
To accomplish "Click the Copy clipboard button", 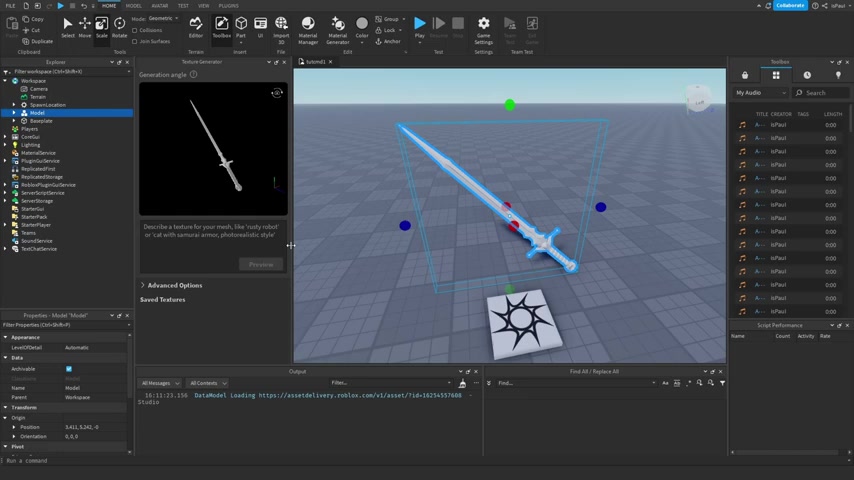I will (x=33, y=19).
